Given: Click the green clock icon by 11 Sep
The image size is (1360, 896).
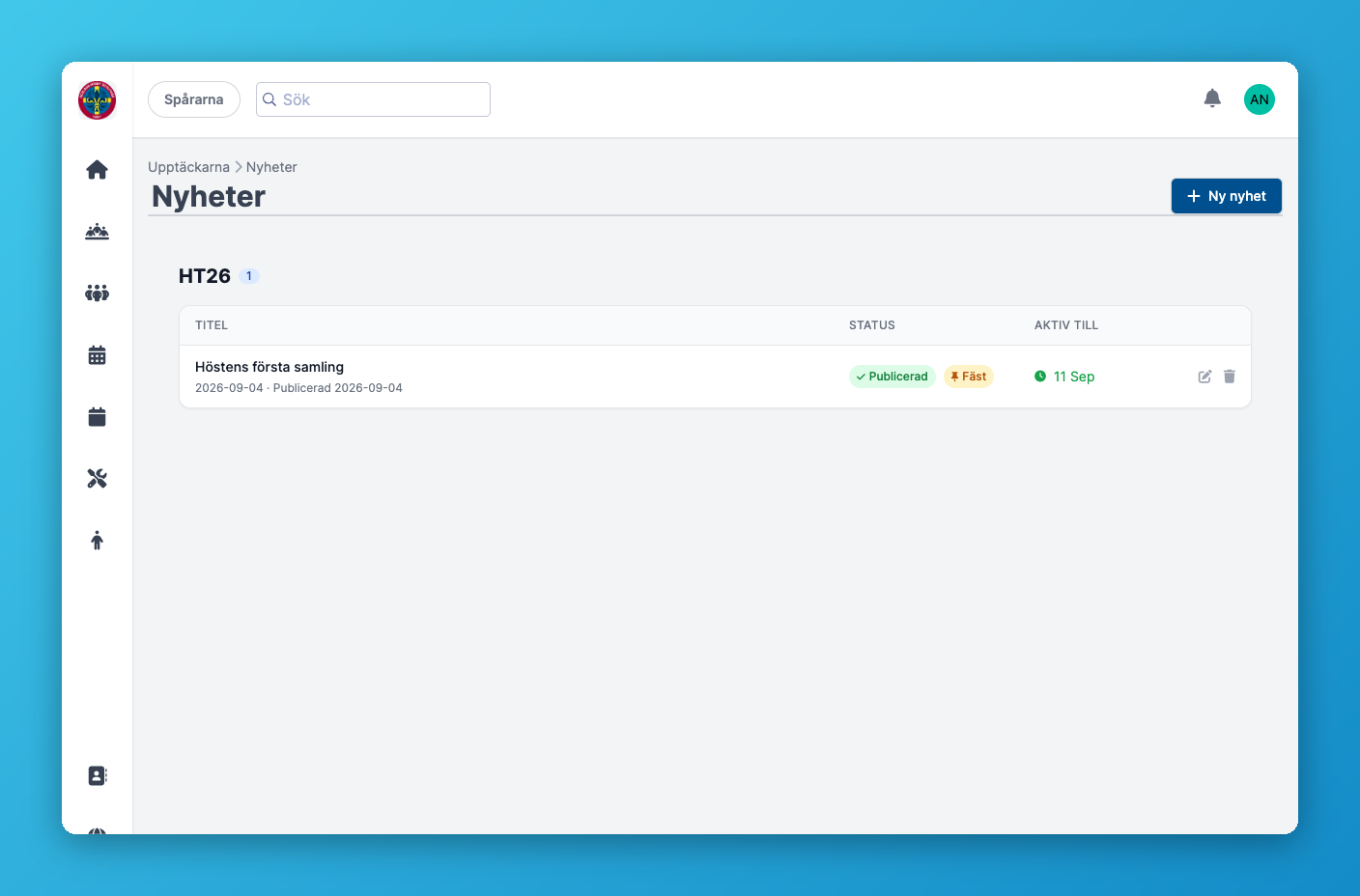Looking at the screenshot, I should click(1040, 377).
